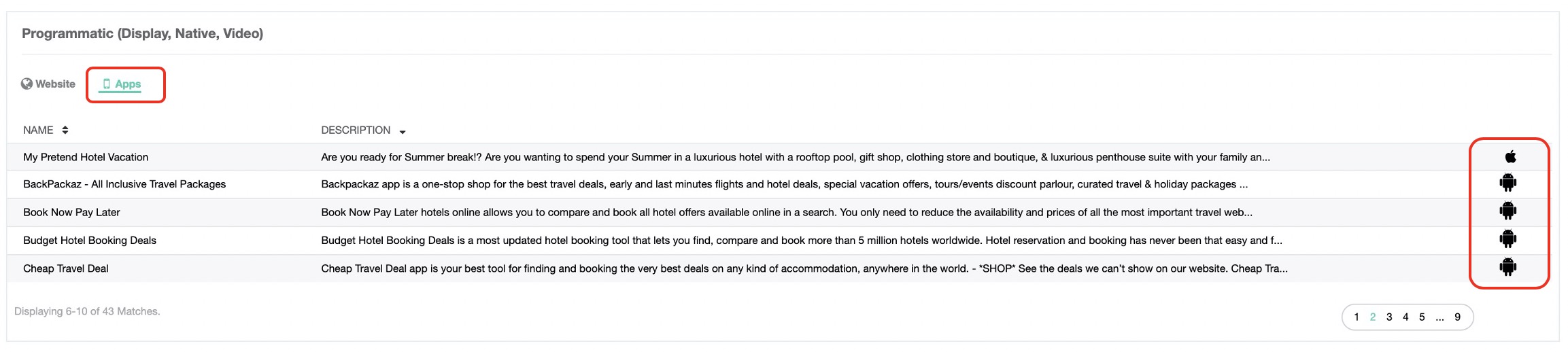Click Android icon for Cheap Travel Deal

coord(1508,267)
